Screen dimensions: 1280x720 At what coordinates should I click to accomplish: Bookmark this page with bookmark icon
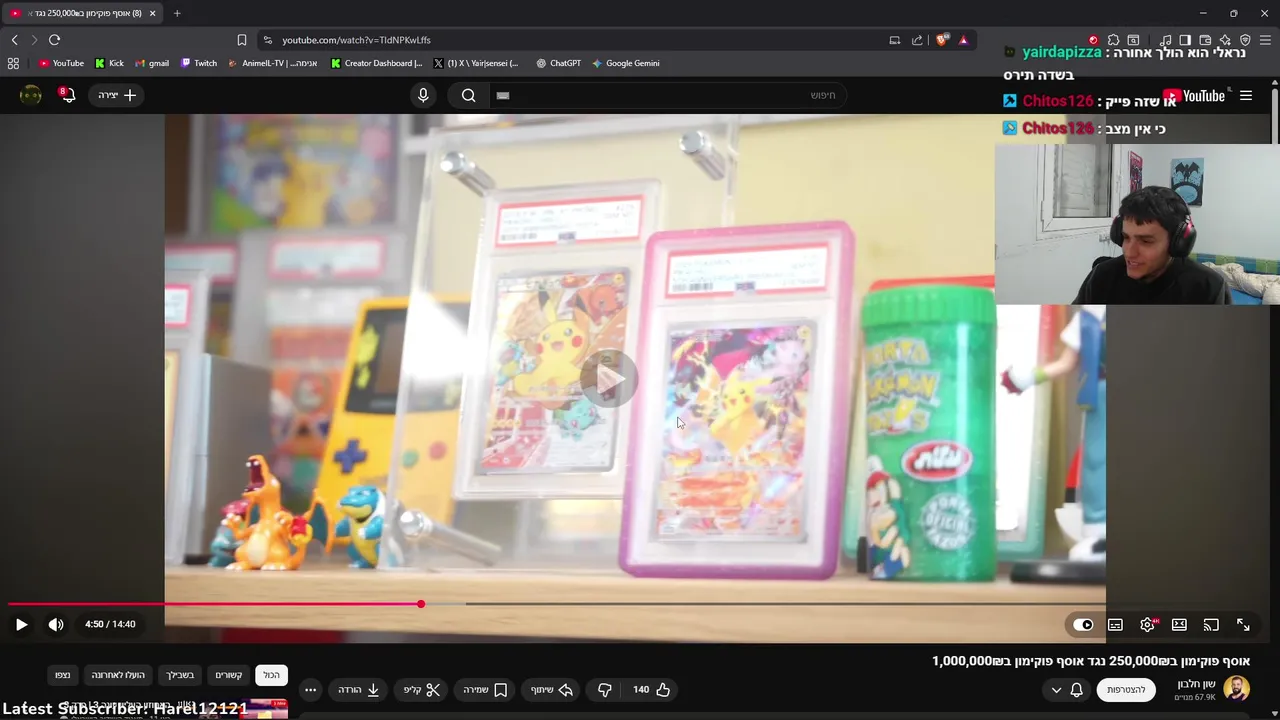click(x=242, y=40)
